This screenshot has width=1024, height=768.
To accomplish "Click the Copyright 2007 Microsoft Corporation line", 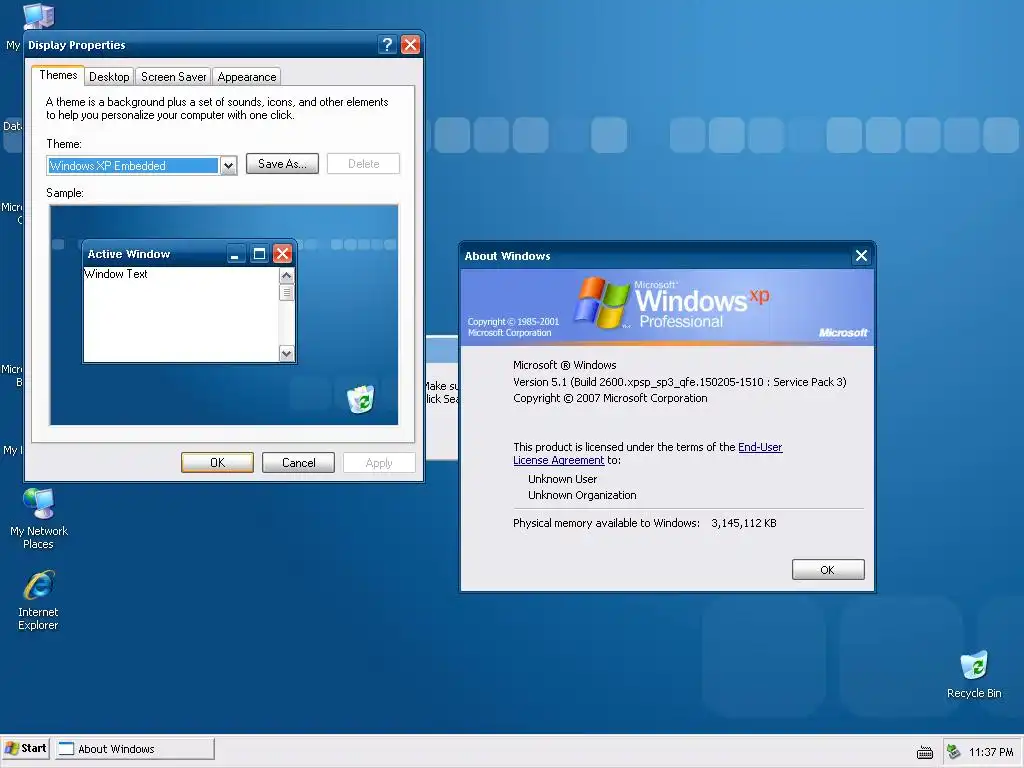I will click(610, 398).
